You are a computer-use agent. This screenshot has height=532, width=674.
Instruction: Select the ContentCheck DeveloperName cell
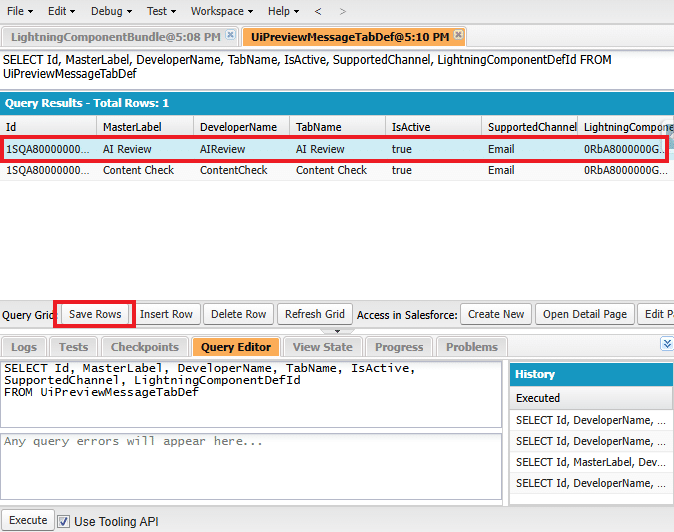[x=242, y=170]
